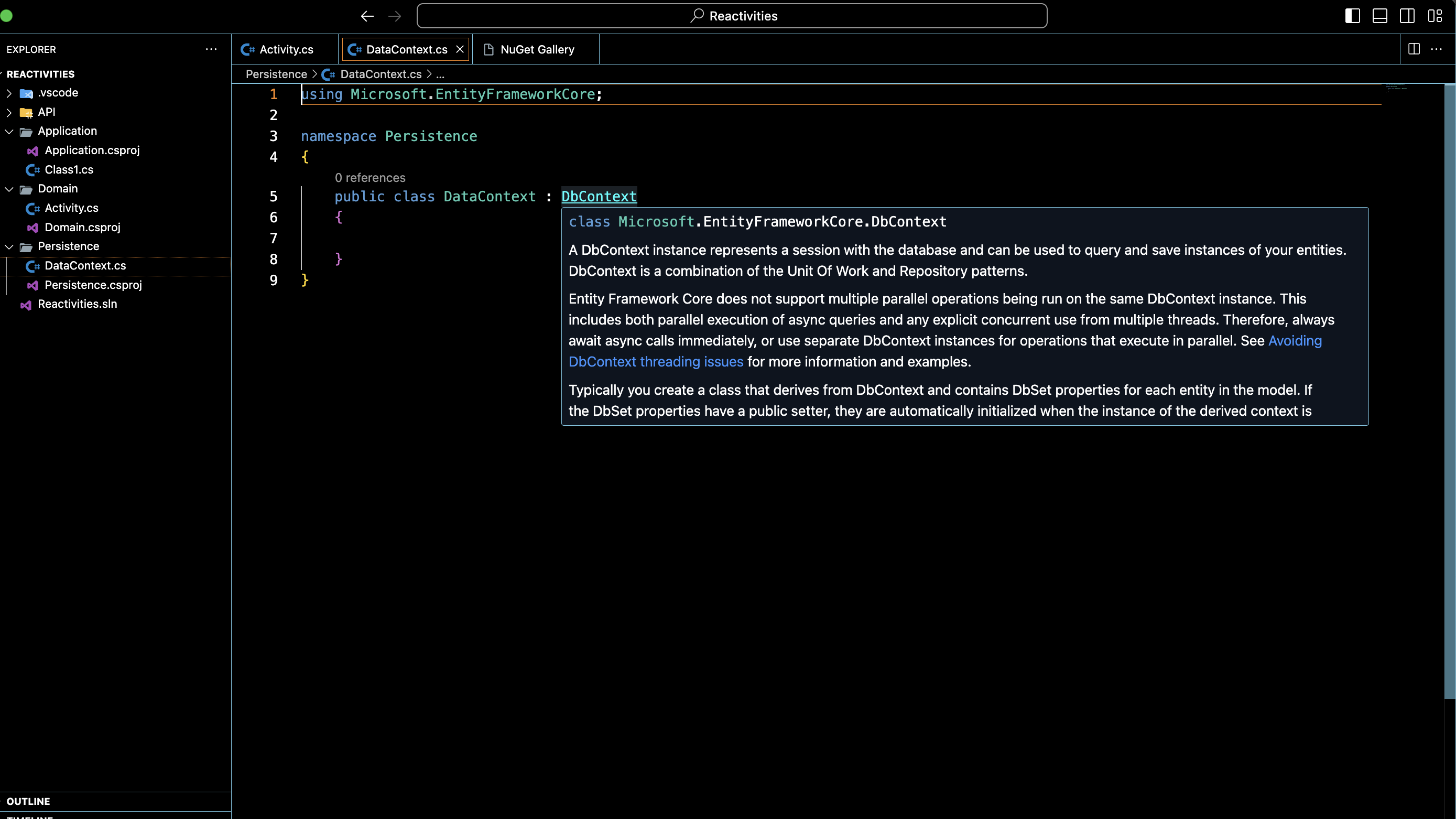Toggle the secondary side bar layout icon
The height and width of the screenshot is (819, 1456).
(1407, 16)
